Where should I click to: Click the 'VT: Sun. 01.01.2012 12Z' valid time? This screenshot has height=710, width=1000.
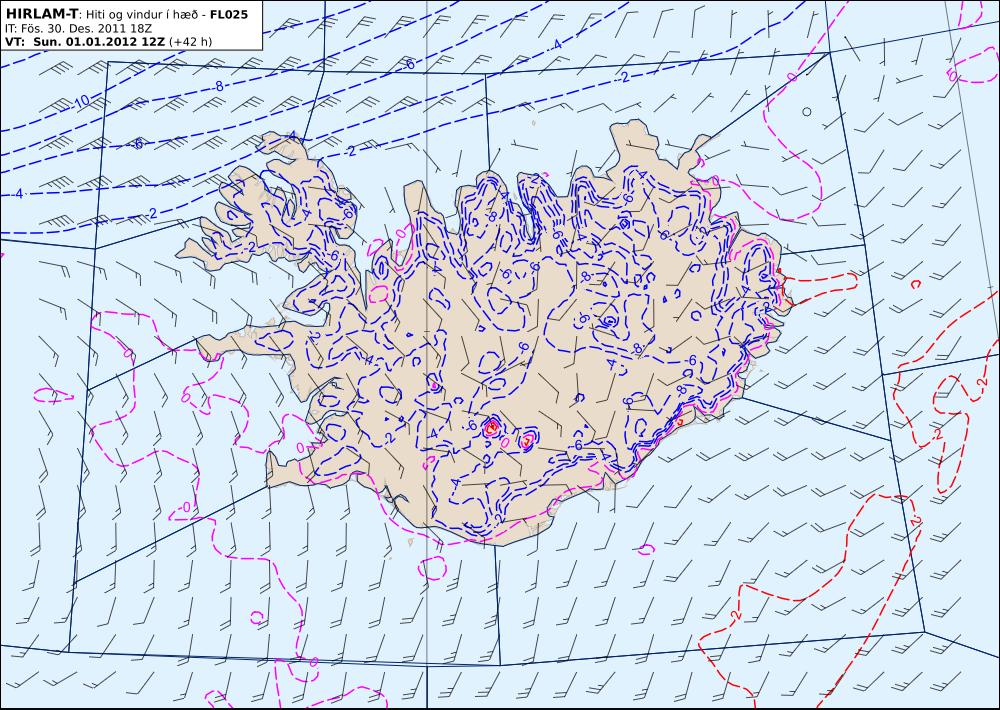[x=85, y=42]
